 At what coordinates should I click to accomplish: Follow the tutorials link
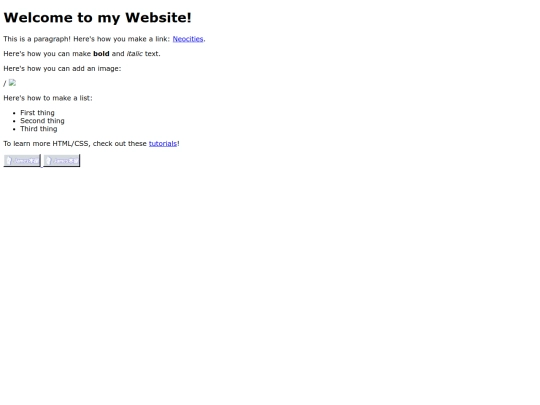point(163,144)
